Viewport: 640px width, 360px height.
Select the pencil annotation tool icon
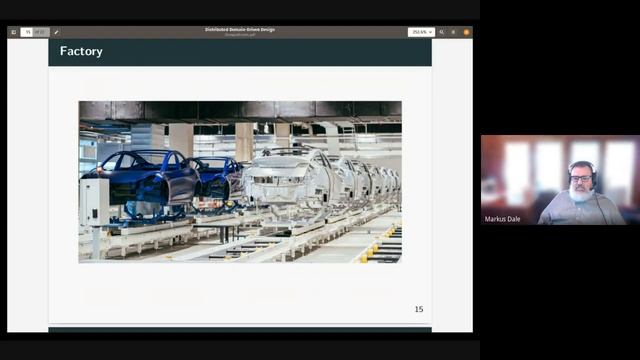tap(56, 32)
